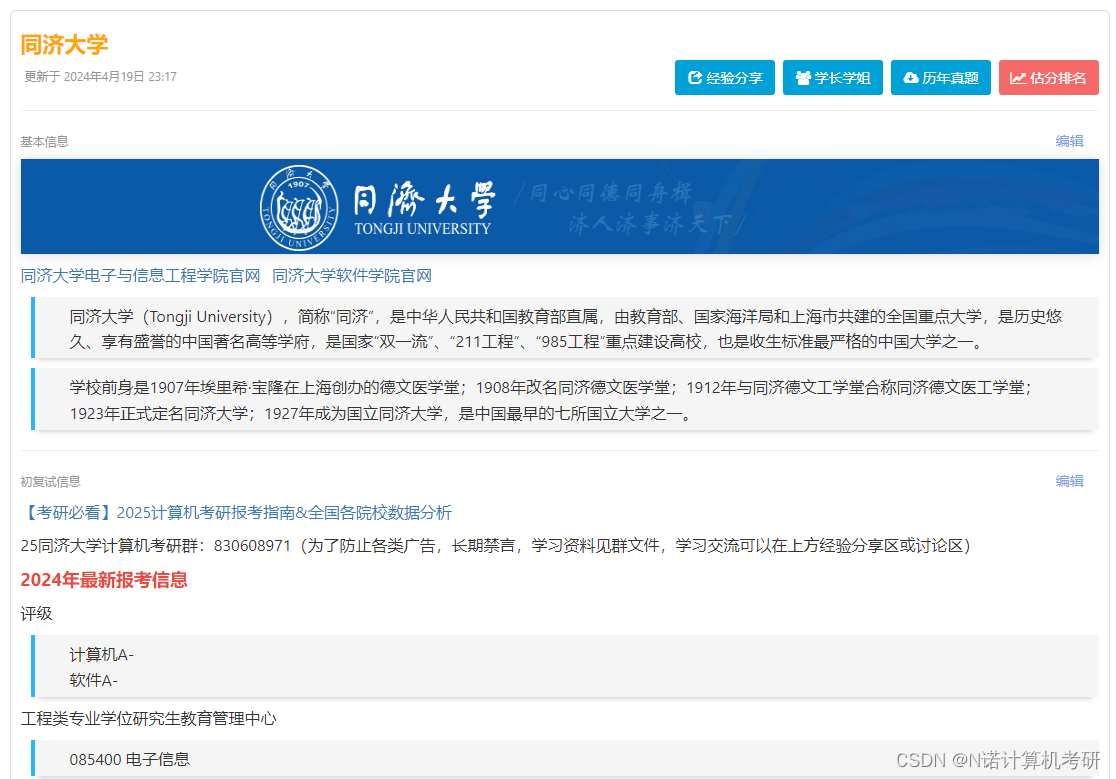
Task: Click the chart icon in 估分排名
Action: [1018, 78]
